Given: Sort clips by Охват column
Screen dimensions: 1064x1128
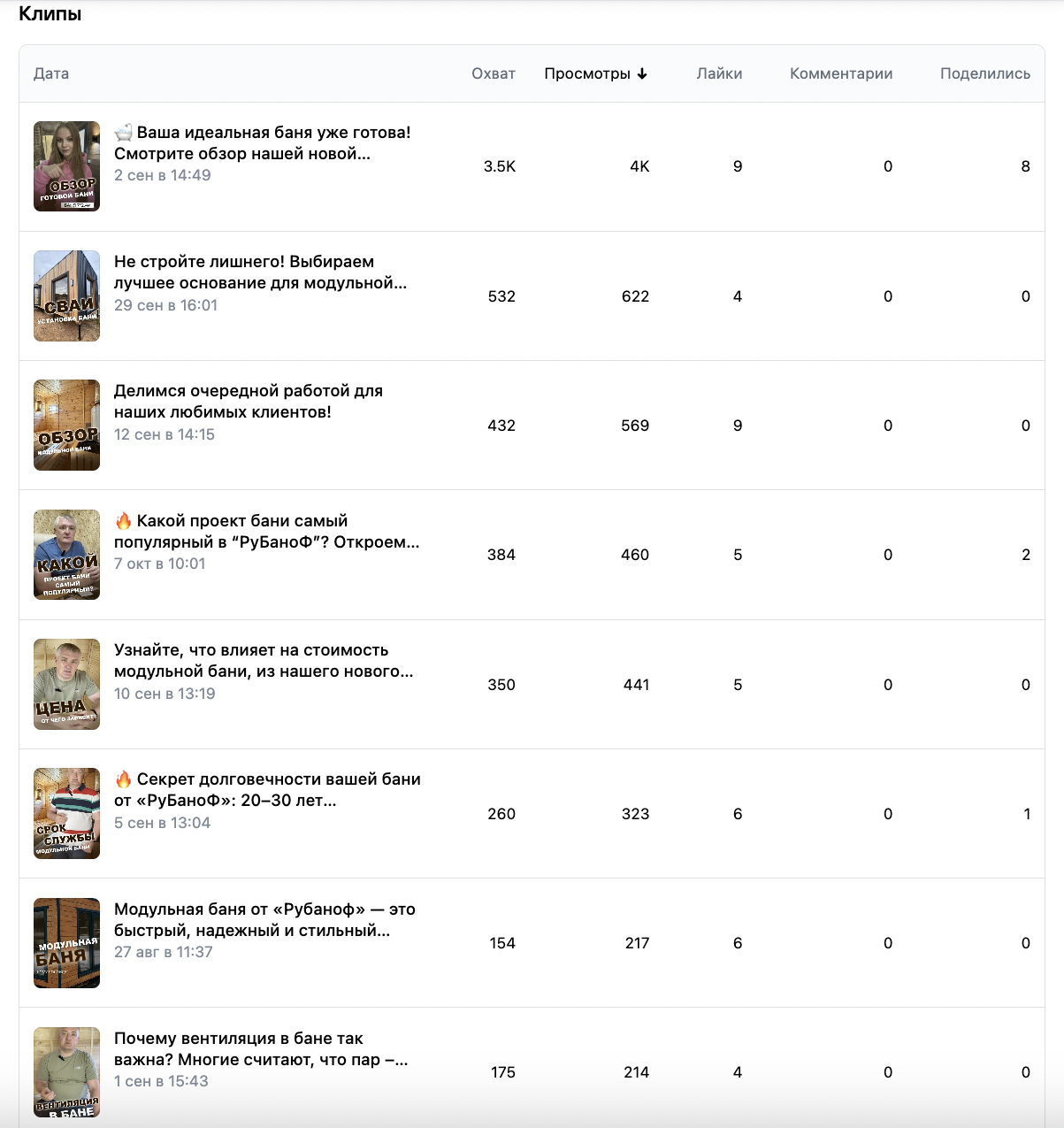Looking at the screenshot, I should 494,74.
